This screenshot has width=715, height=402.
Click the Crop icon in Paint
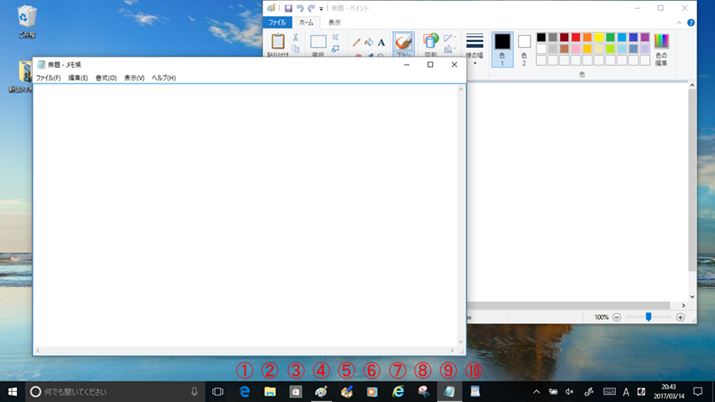click(x=336, y=37)
